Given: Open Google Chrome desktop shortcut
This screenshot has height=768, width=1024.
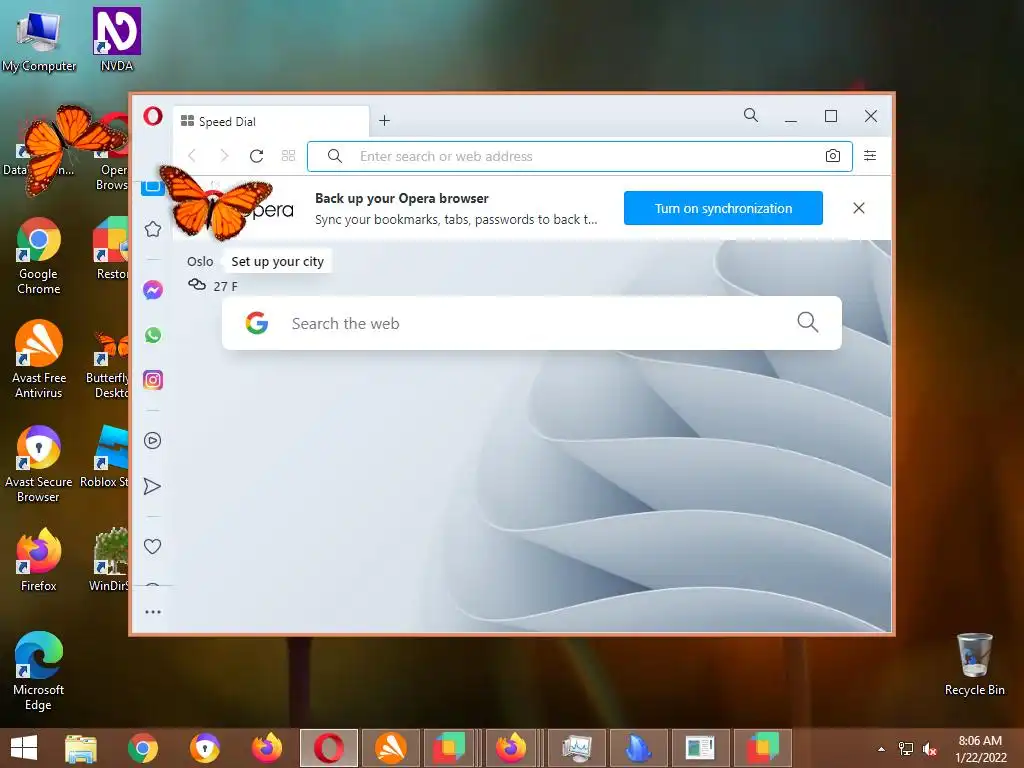Looking at the screenshot, I should pyautogui.click(x=39, y=257).
